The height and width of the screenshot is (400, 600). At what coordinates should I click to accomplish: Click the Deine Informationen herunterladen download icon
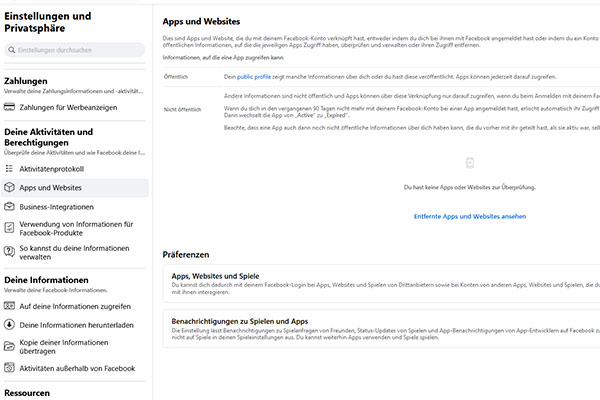(10, 324)
